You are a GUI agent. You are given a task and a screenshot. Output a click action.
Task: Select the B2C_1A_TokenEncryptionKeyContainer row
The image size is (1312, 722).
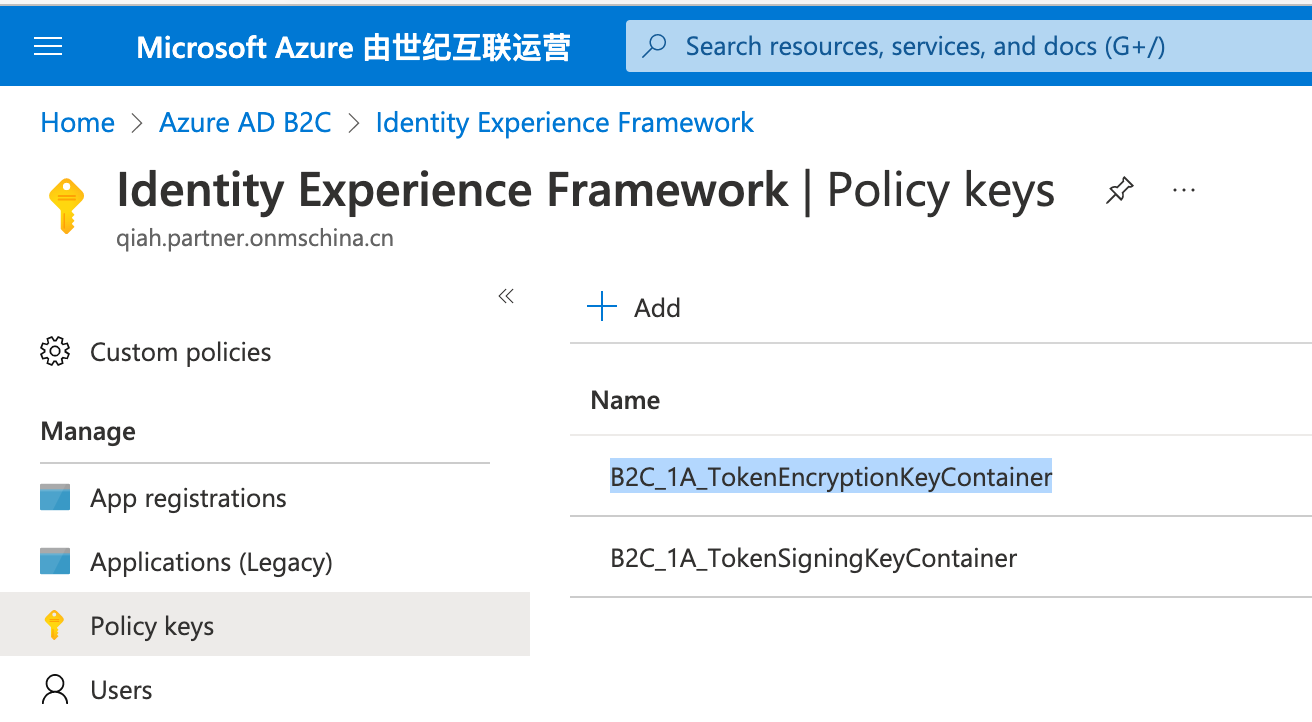coord(831,477)
